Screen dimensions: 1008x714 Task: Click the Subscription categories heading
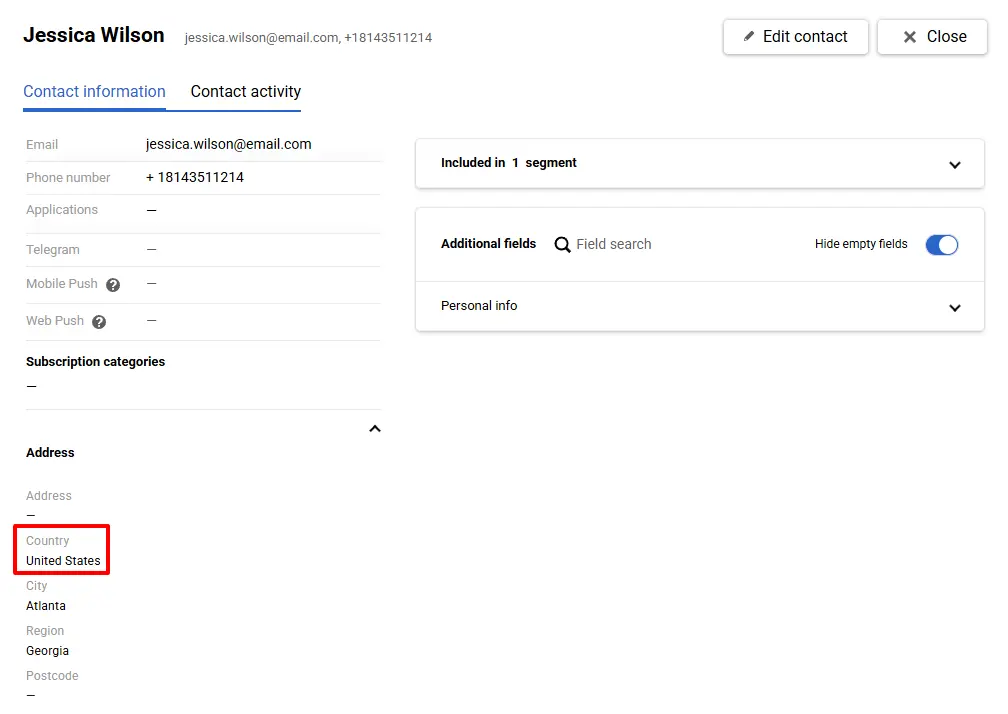click(x=95, y=361)
